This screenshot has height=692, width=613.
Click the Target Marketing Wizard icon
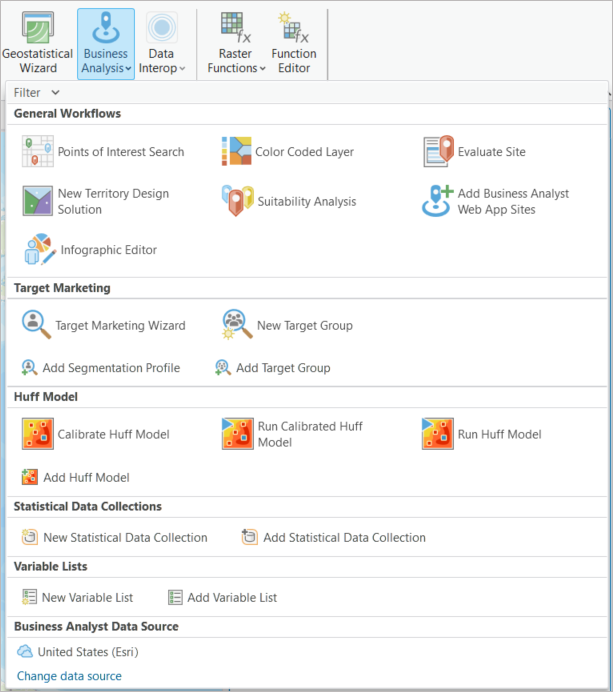tap(37, 325)
